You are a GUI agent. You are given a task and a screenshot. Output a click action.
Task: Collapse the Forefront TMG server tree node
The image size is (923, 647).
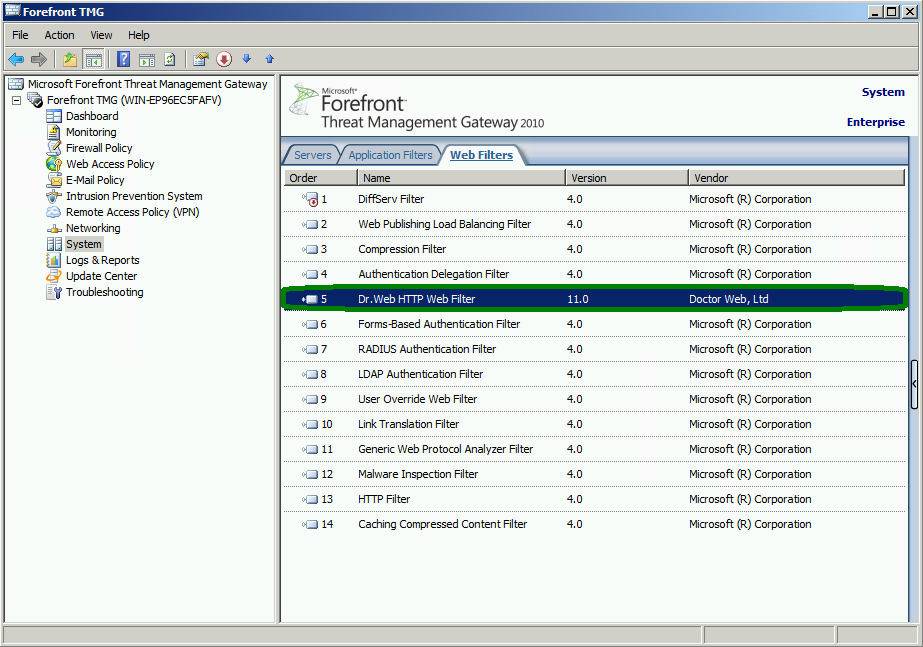[16, 100]
